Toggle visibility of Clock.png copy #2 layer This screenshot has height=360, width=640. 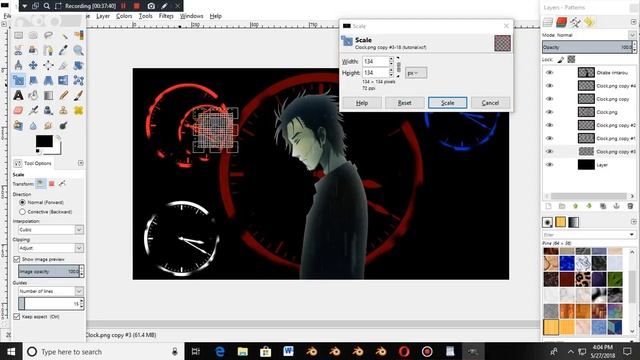pos(549,125)
